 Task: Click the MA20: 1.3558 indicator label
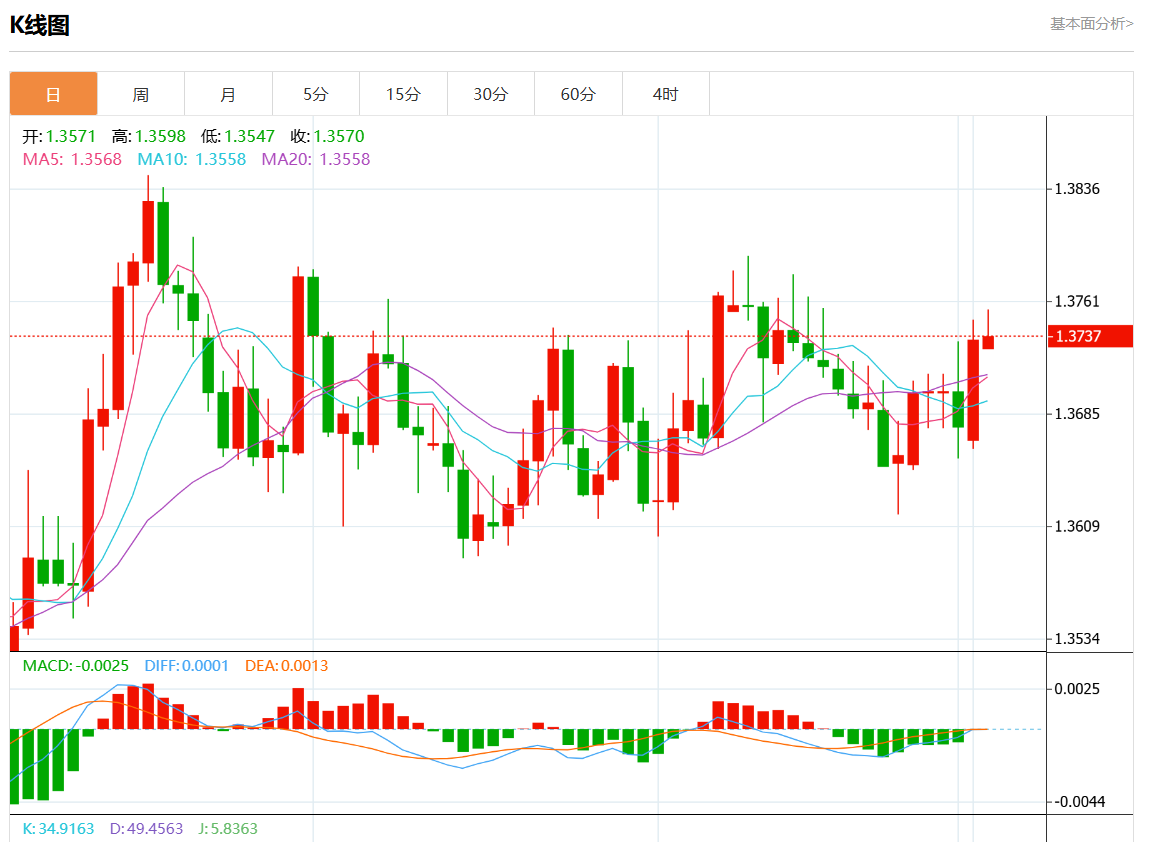[x=316, y=159]
